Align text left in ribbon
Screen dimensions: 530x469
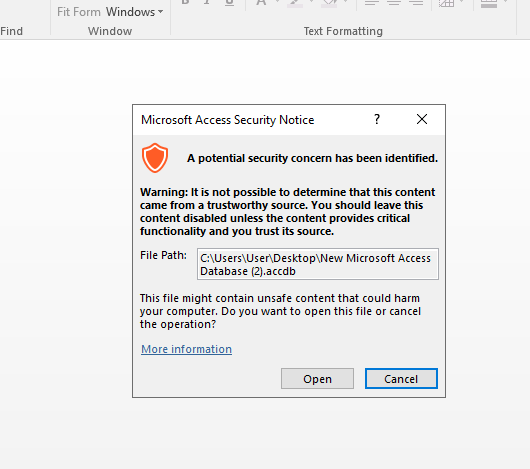click(372, 3)
